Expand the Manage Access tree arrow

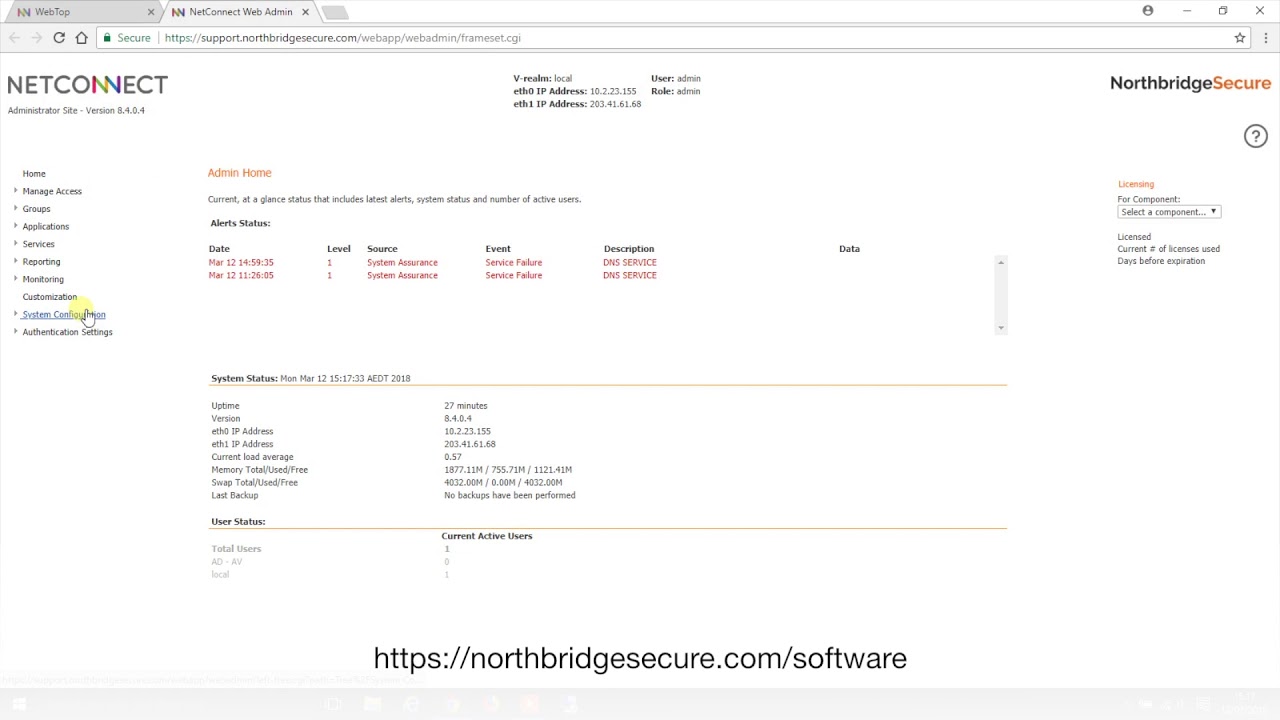pos(15,190)
